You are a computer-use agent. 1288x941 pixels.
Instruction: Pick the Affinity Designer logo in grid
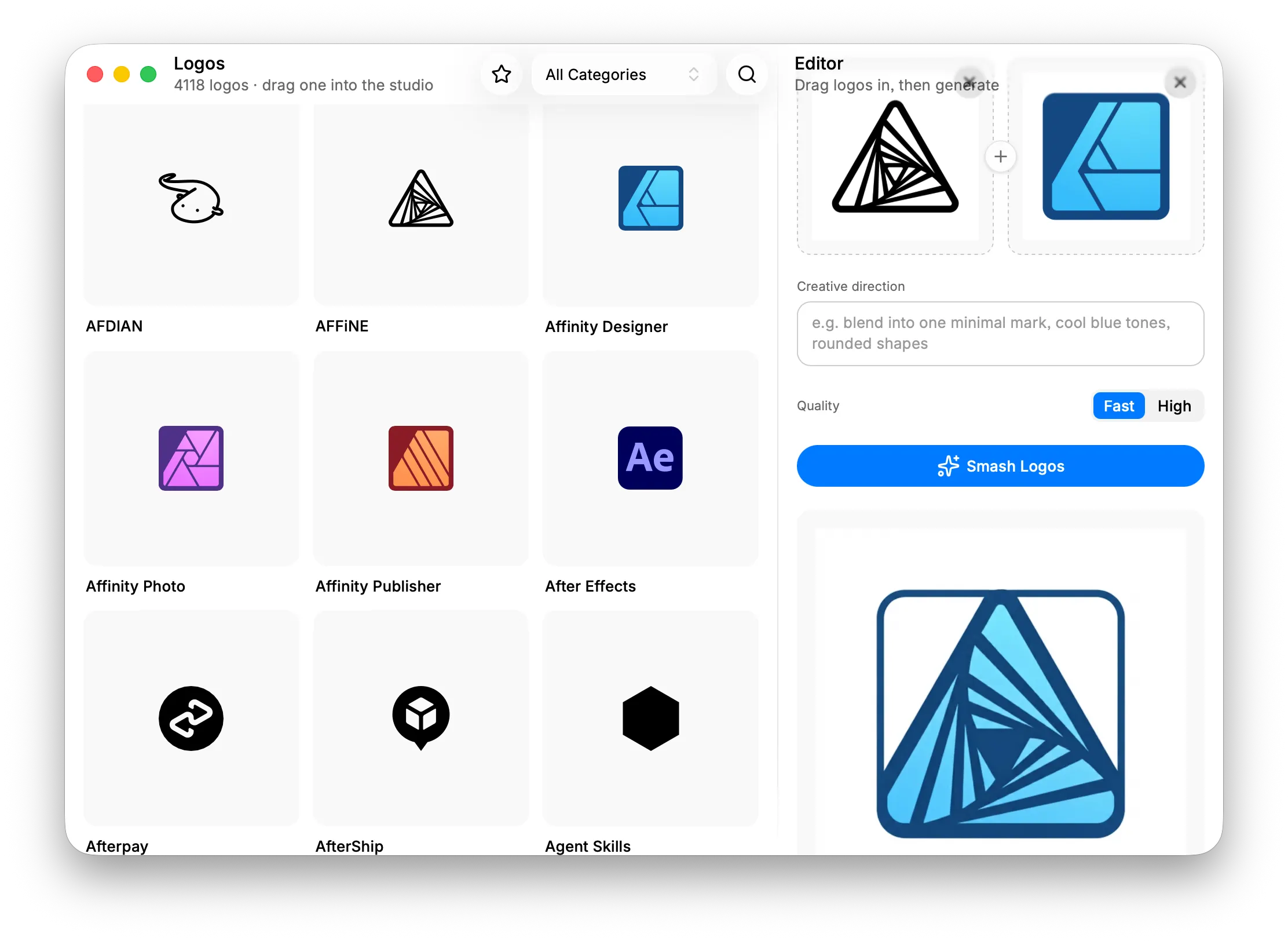point(651,198)
